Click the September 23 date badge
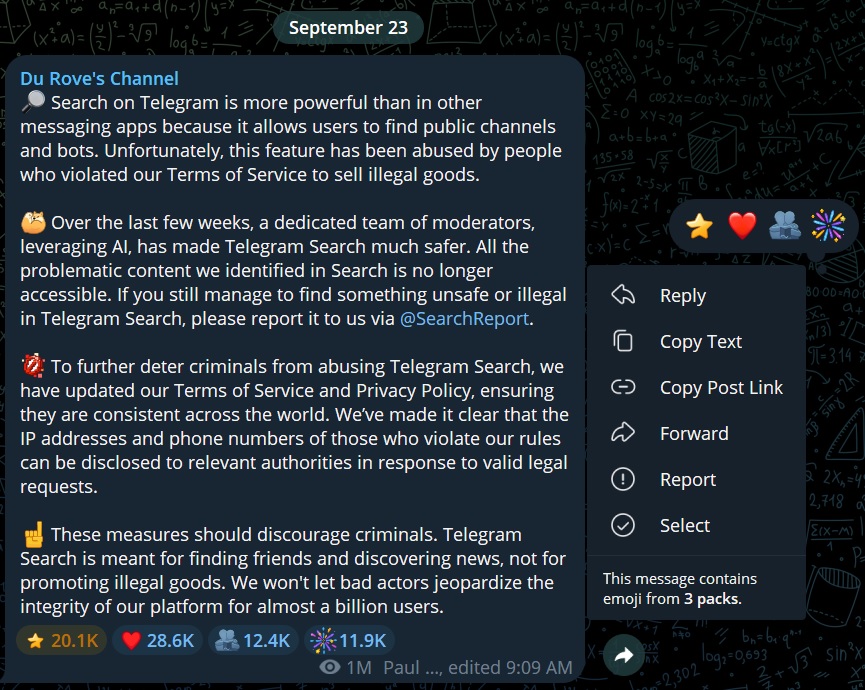 (x=348, y=28)
